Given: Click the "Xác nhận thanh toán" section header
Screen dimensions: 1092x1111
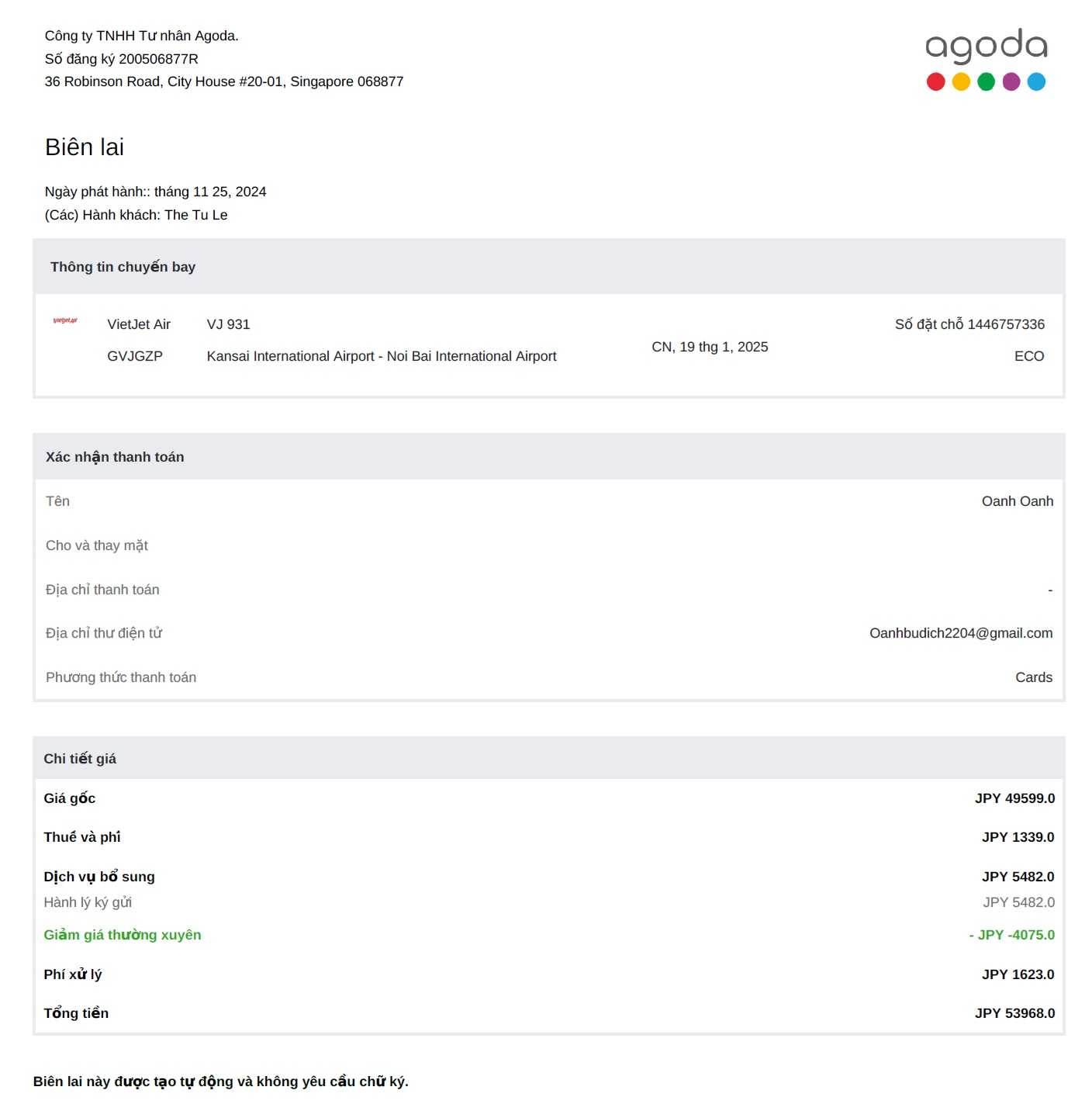Looking at the screenshot, I should pos(115,457).
